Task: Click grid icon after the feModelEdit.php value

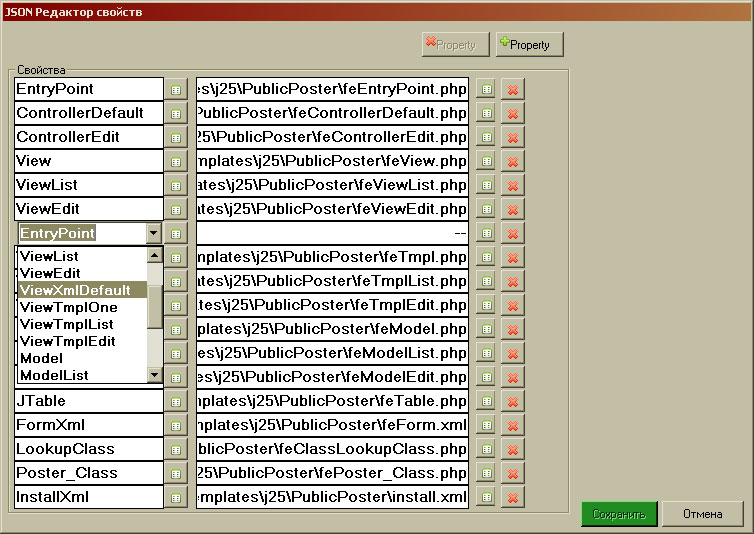Action: pyautogui.click(x=487, y=378)
